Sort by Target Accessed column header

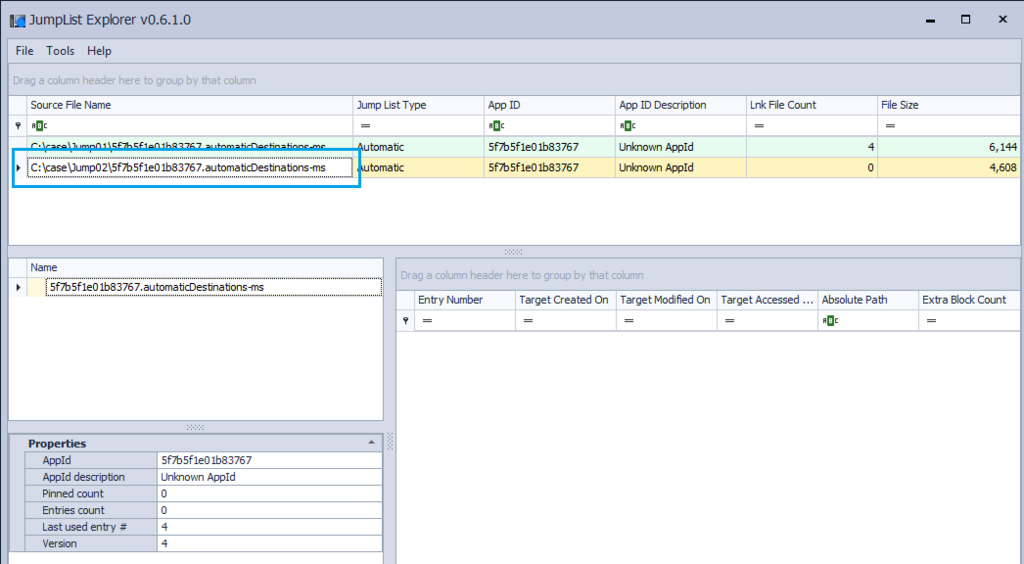pos(767,300)
